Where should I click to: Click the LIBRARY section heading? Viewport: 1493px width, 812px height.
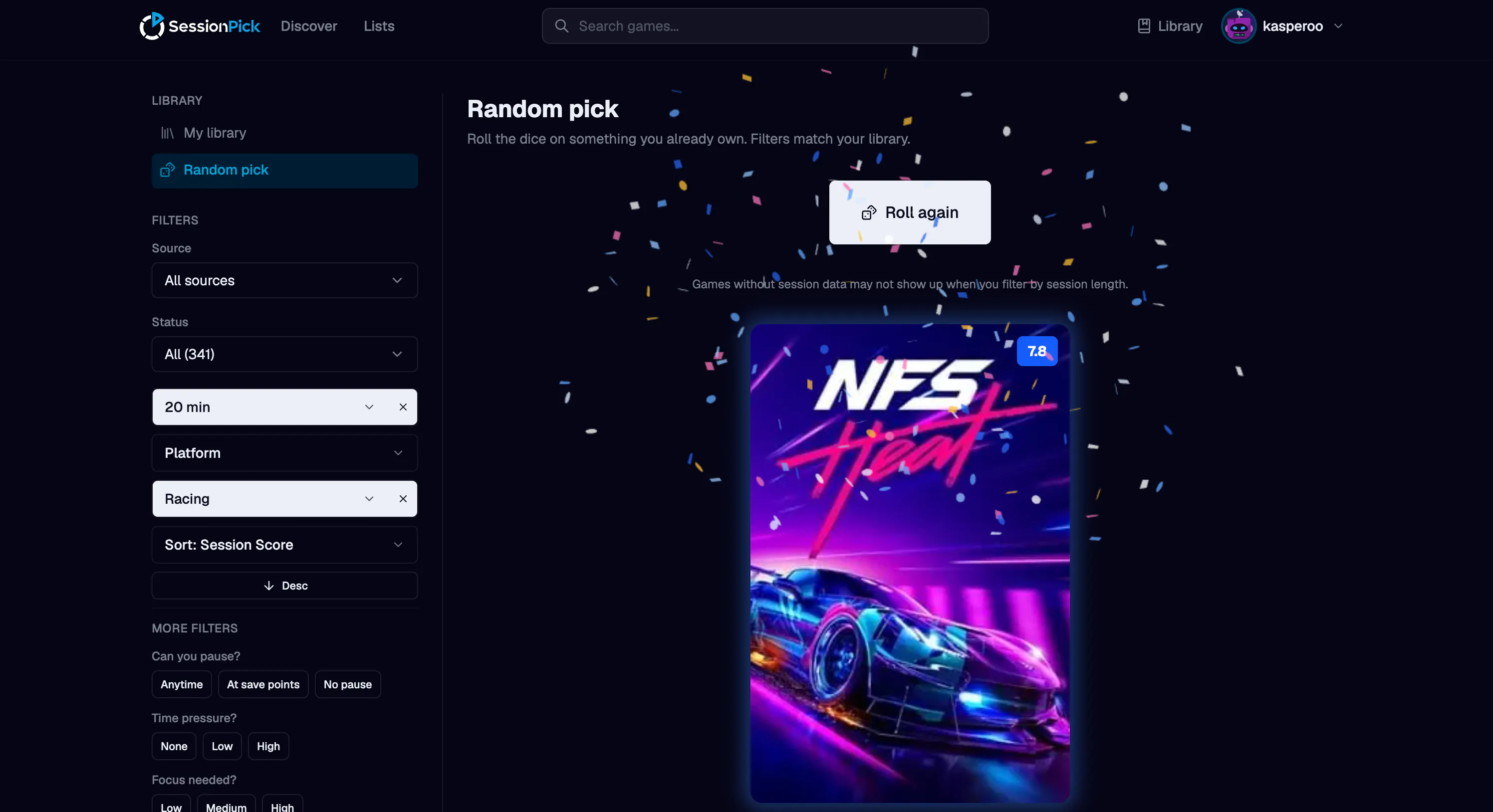(177, 100)
